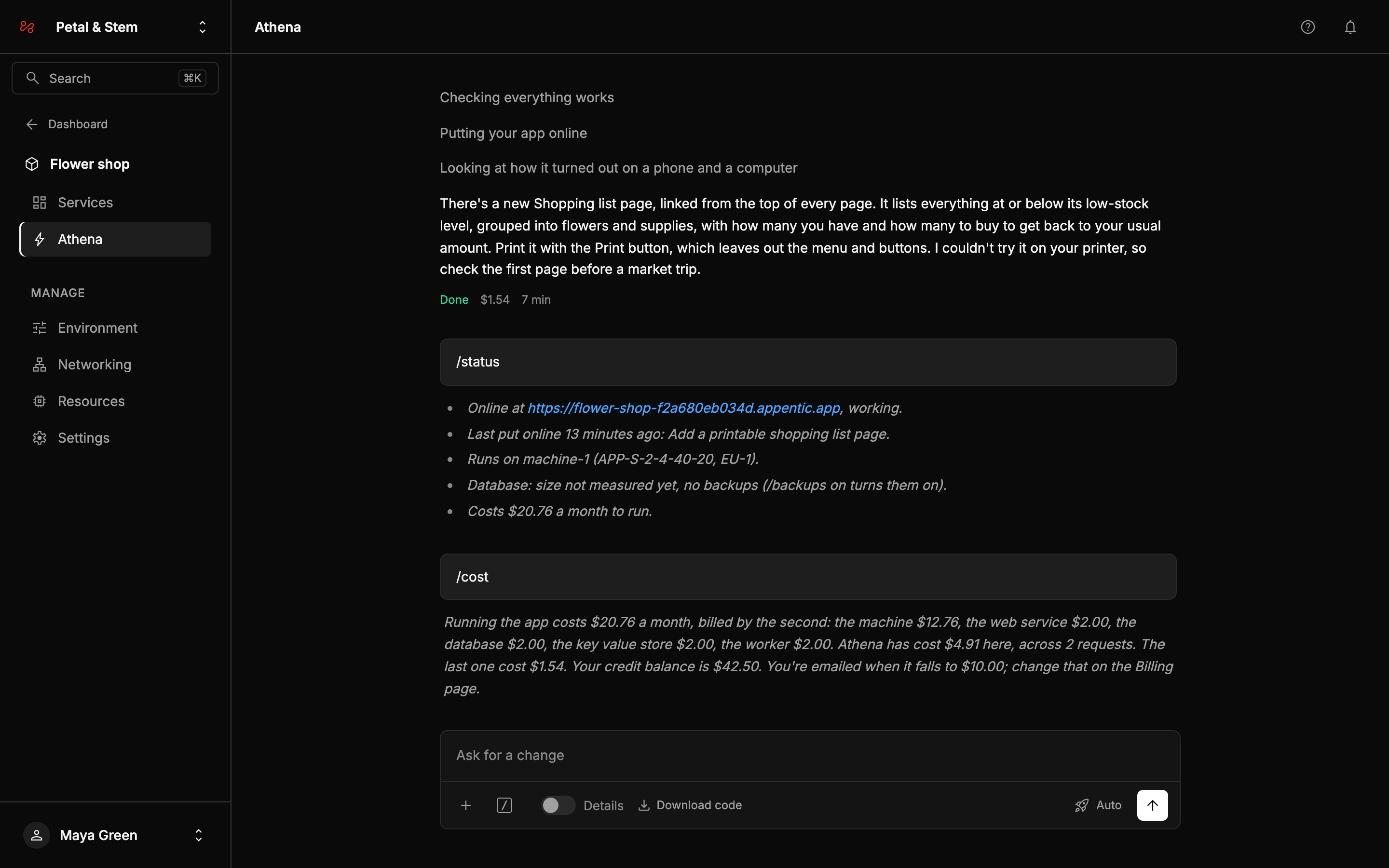
Task: Click the back arrow beside Dashboard
Action: 32,124
